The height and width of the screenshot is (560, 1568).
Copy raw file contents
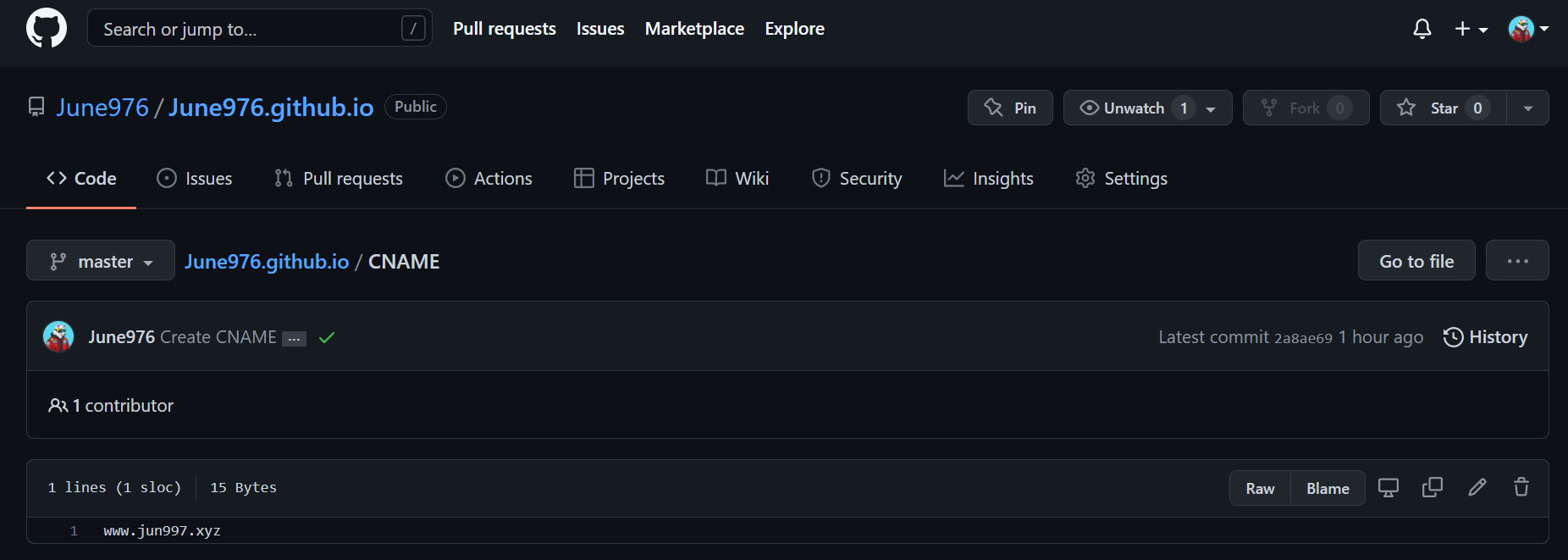(x=1433, y=487)
